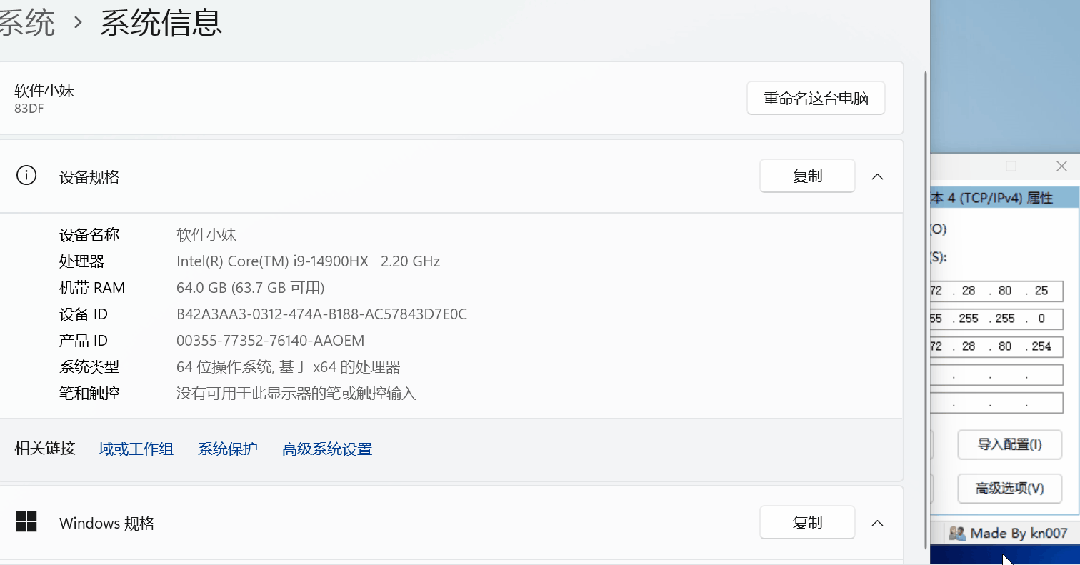Viewport: 1080px width, 565px height.
Task: Copy Windows specifications with 复制 button
Action: pyautogui.click(x=807, y=523)
